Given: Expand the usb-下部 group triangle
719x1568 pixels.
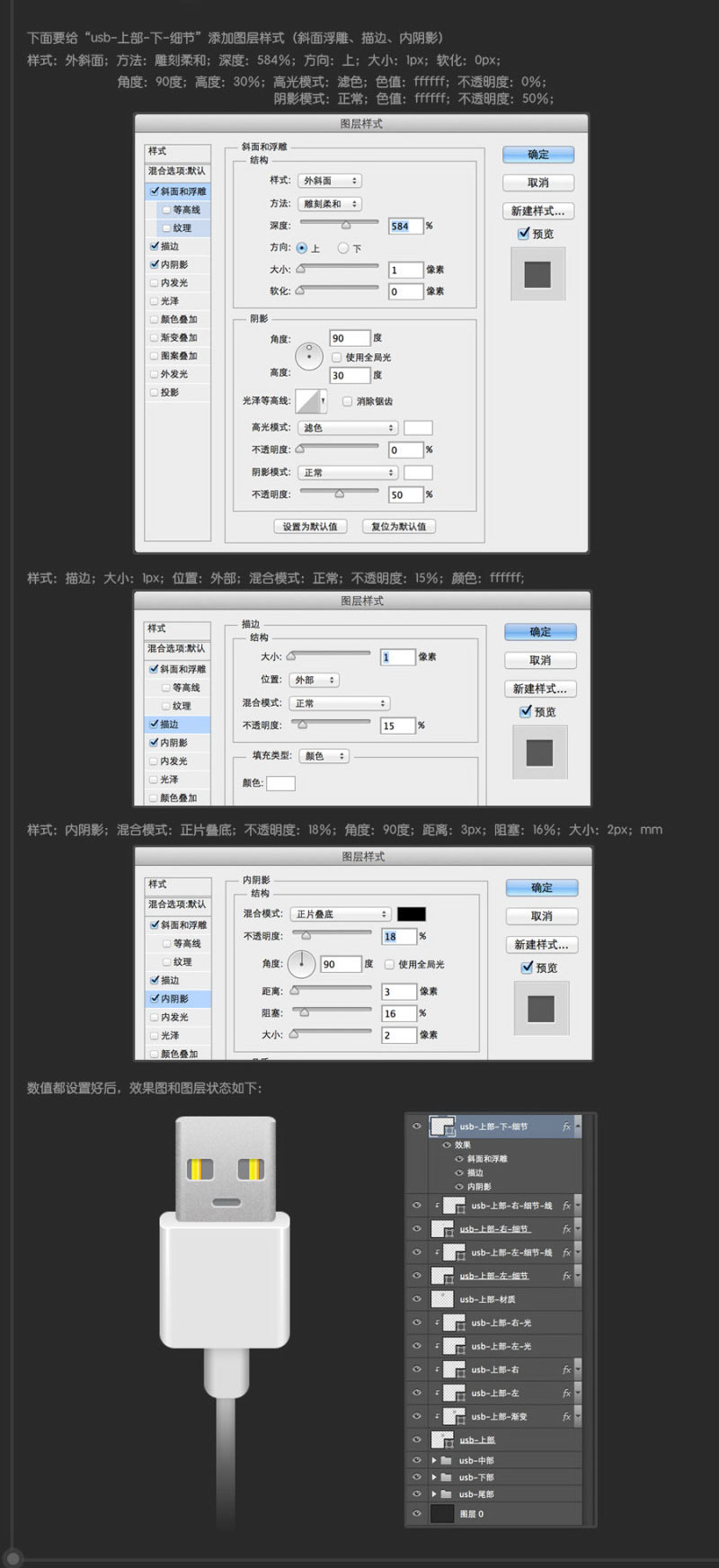Looking at the screenshot, I should coord(433,1477).
